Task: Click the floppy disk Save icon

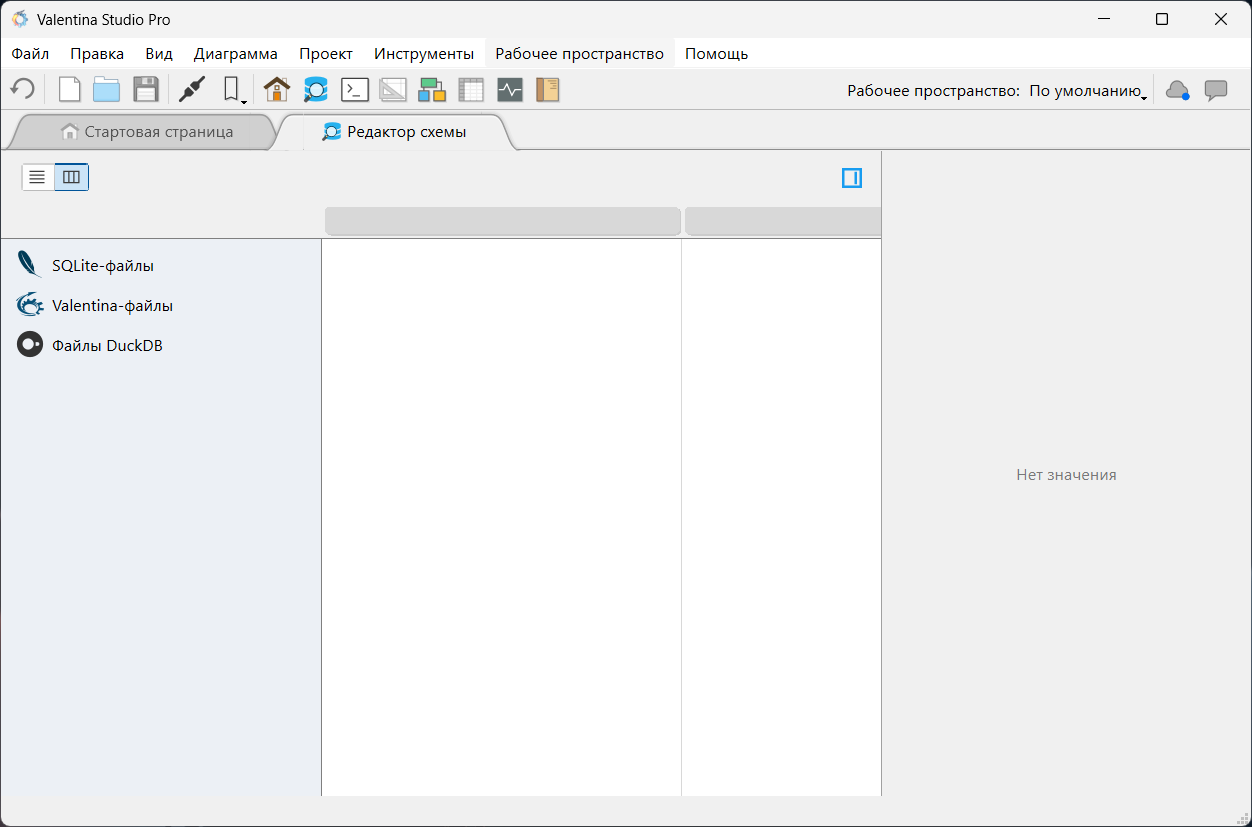Action: click(x=146, y=90)
